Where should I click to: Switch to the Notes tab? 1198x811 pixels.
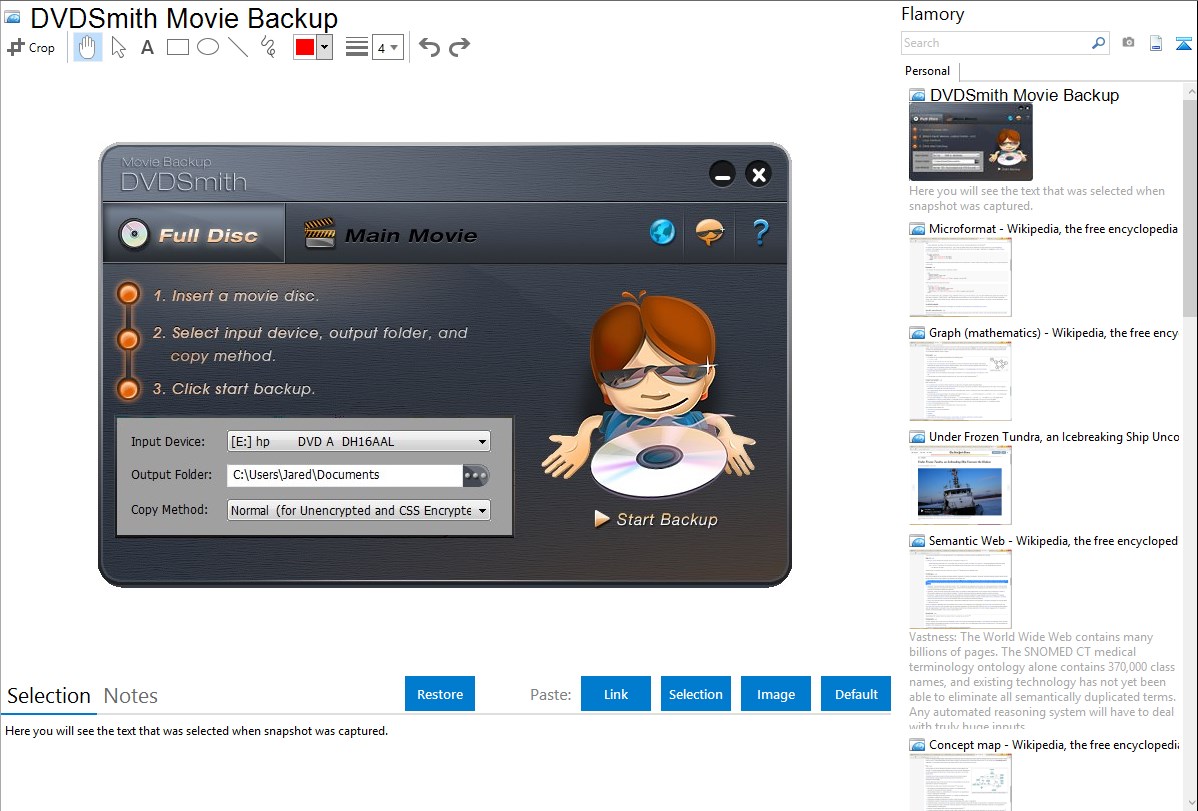(x=131, y=696)
